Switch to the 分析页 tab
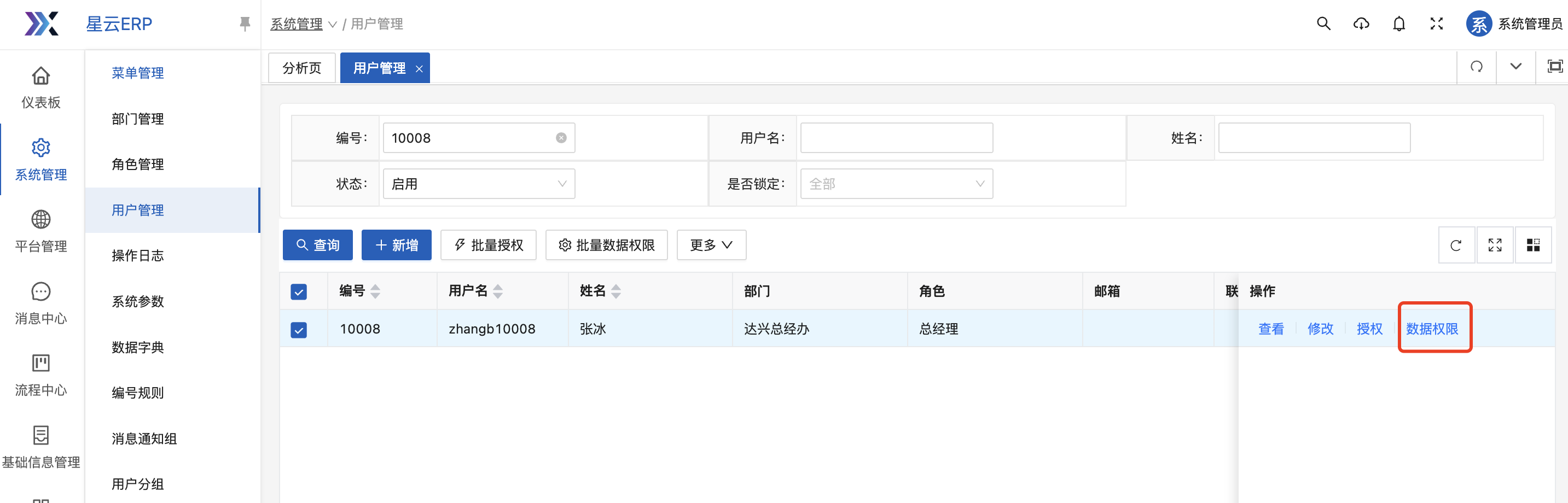The height and width of the screenshot is (503, 1568). (x=302, y=67)
